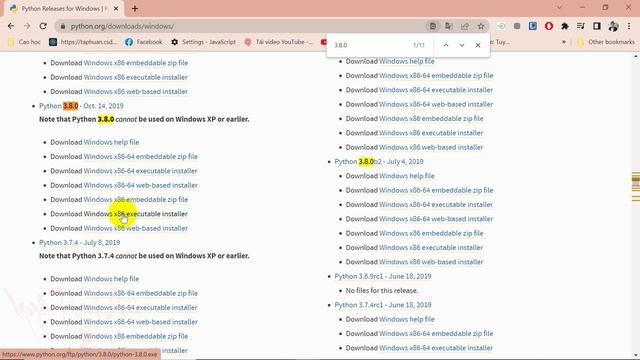Open the Python 3.6.9rc1 - June 18, 2019 link

tap(383, 276)
